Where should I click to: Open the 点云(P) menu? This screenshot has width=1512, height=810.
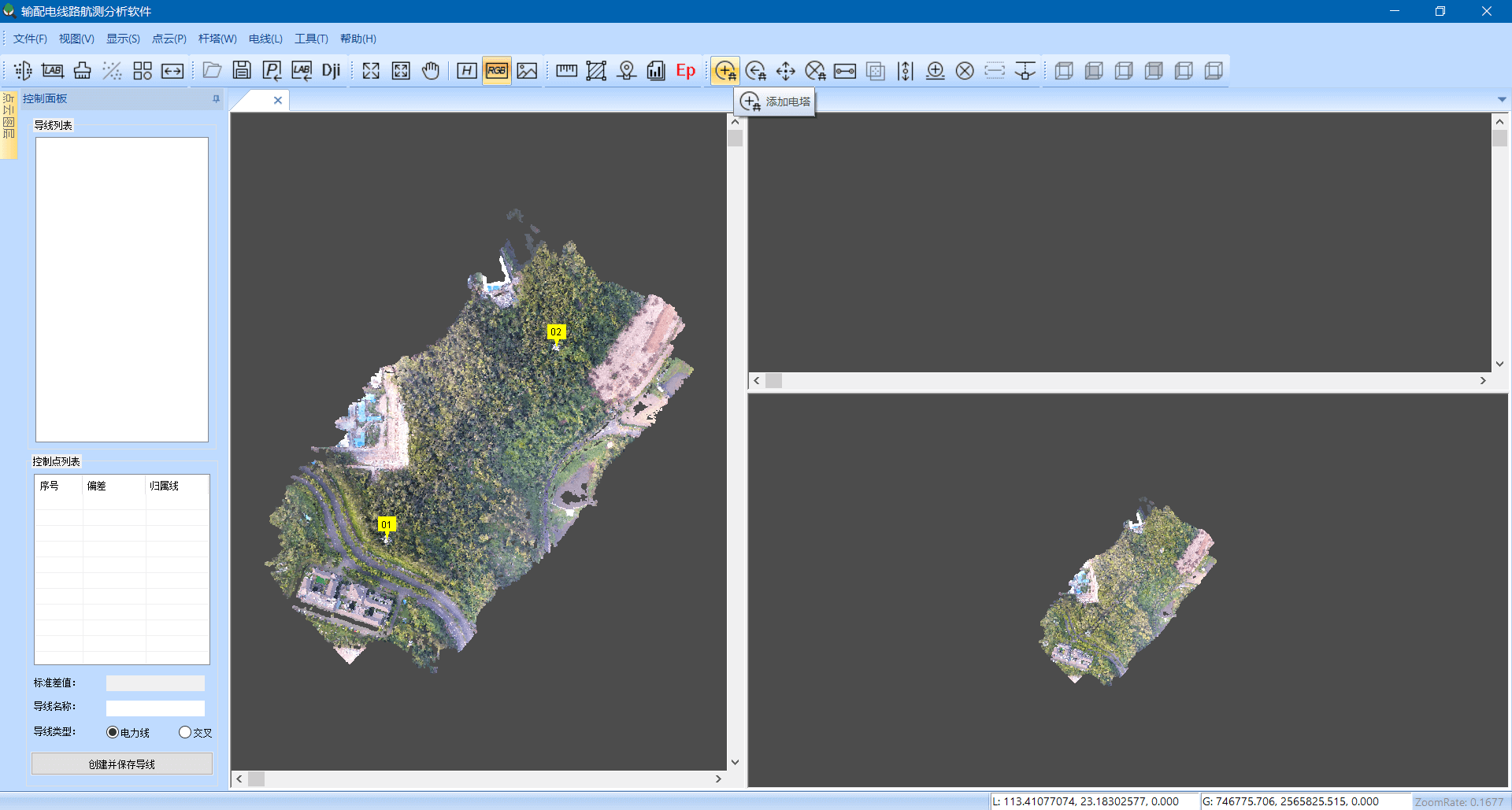[169, 39]
